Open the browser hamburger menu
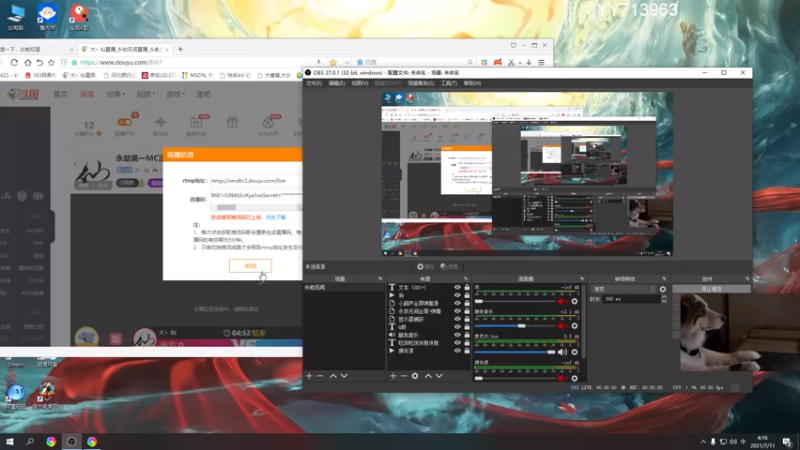The height and width of the screenshot is (450, 800). click(541, 62)
